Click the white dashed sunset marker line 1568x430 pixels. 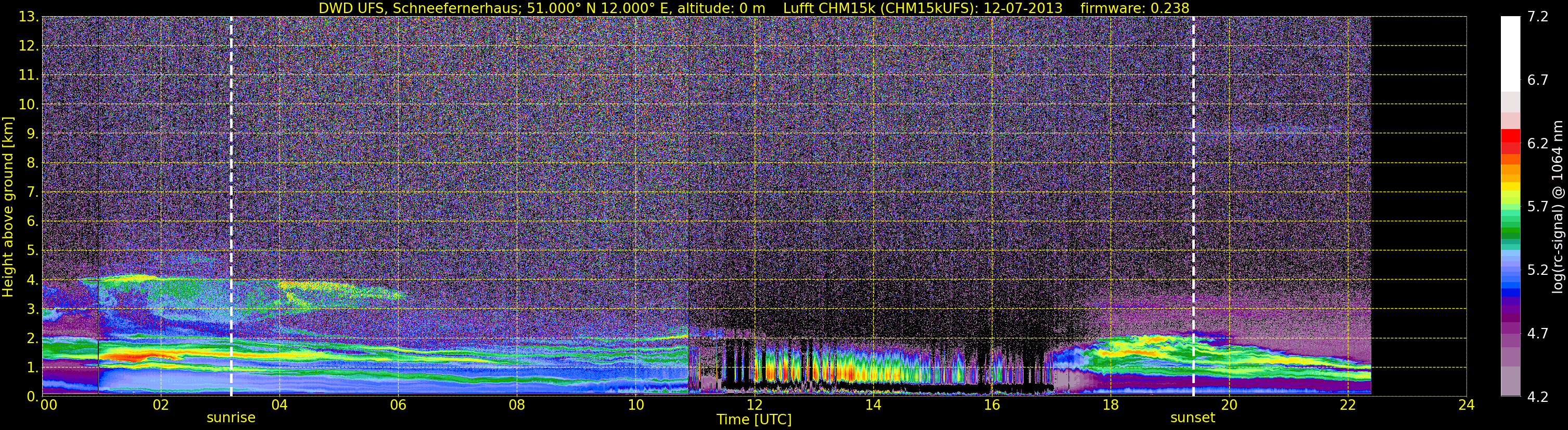tap(1193, 206)
